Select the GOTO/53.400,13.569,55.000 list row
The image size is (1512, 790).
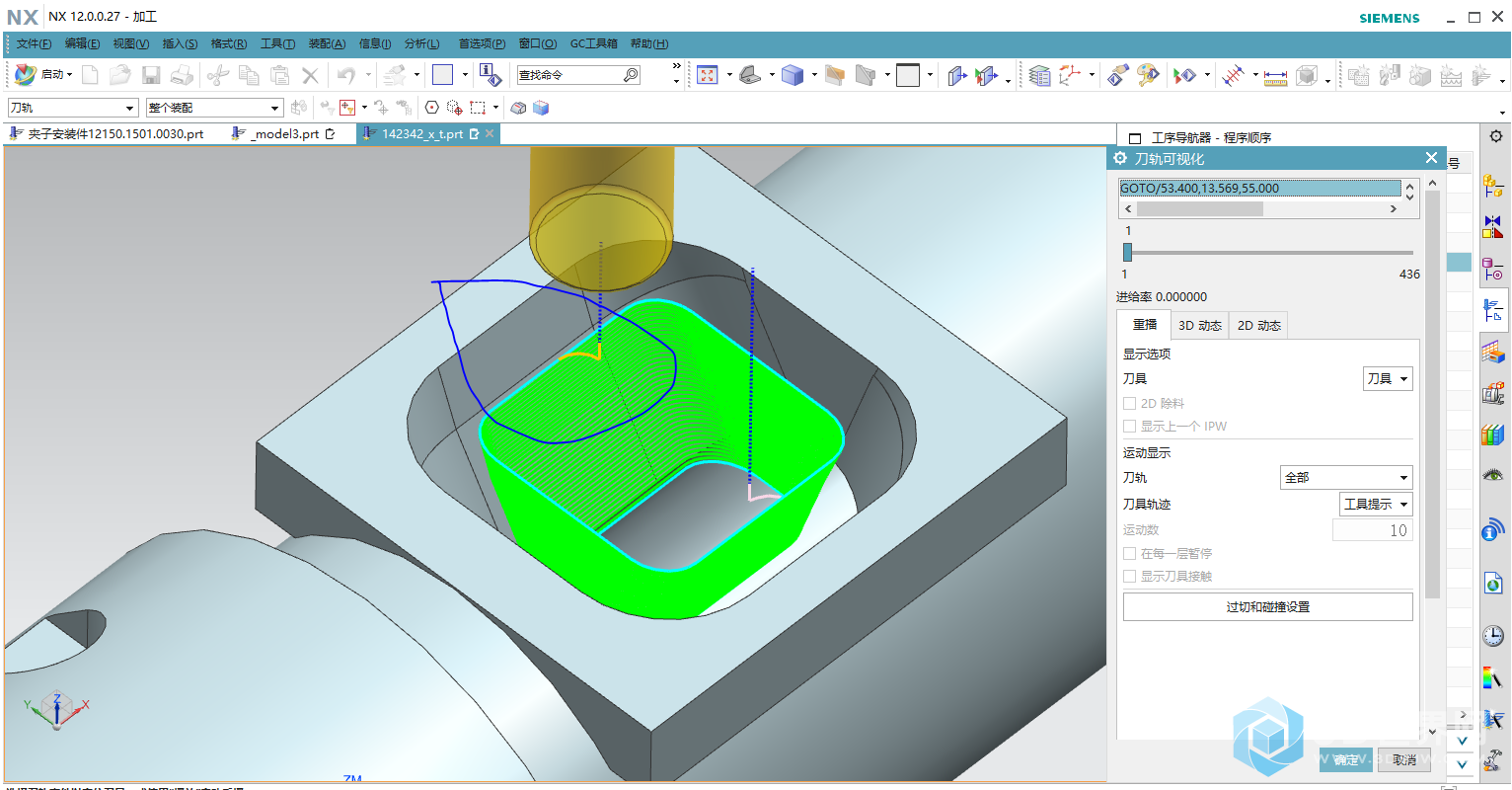[x=1259, y=188]
